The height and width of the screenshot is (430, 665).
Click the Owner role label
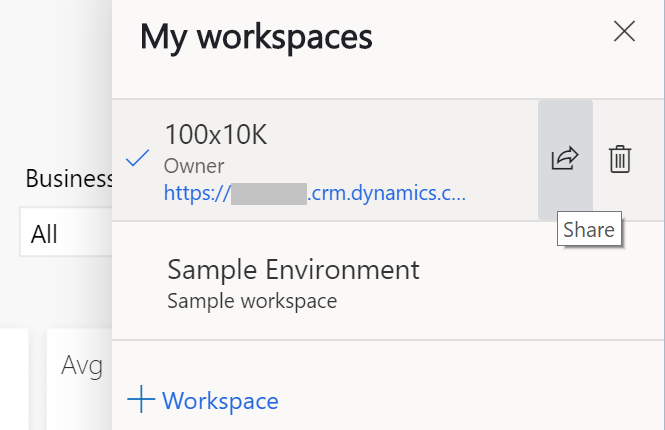(194, 165)
